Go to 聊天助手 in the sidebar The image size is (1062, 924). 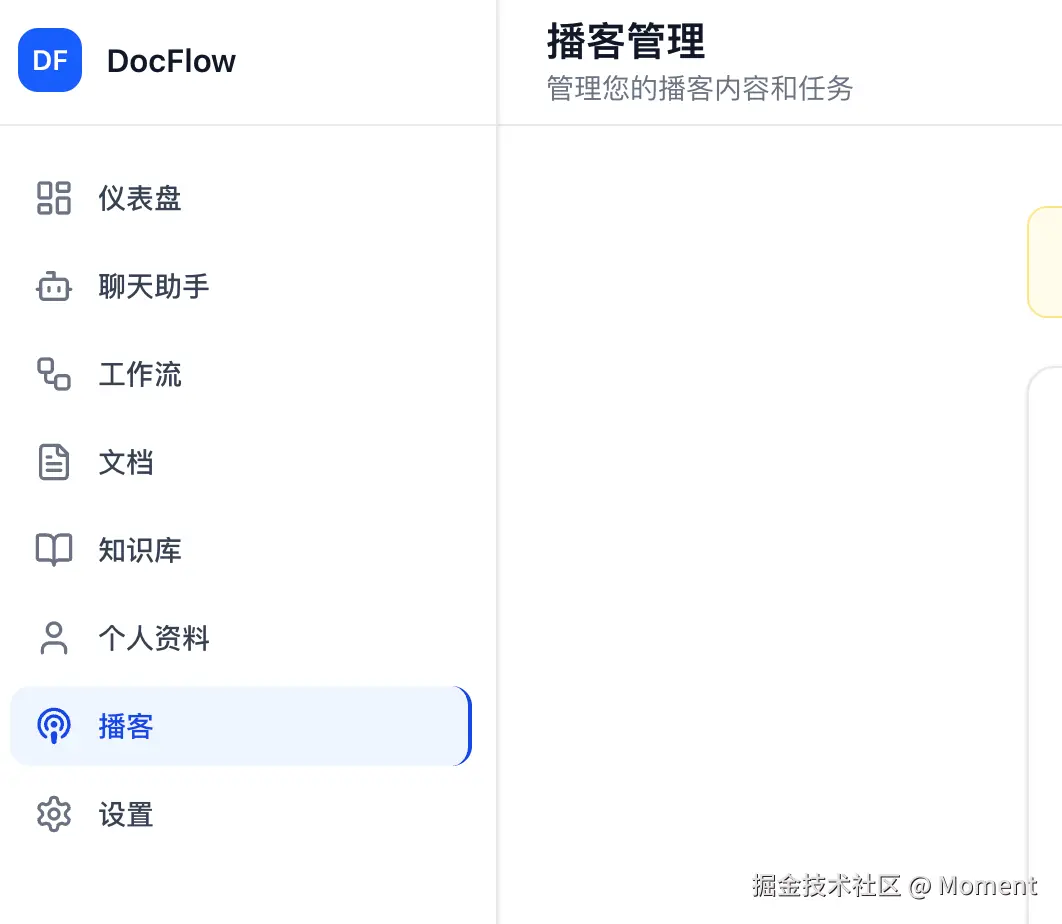click(x=154, y=287)
